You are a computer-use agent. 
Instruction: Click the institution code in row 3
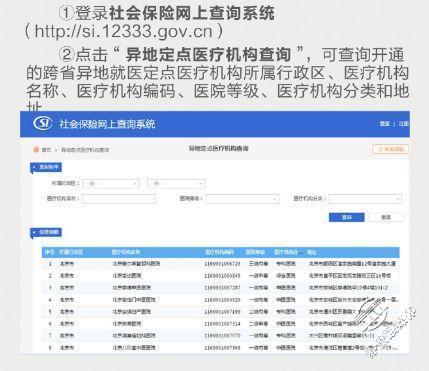pos(222,288)
